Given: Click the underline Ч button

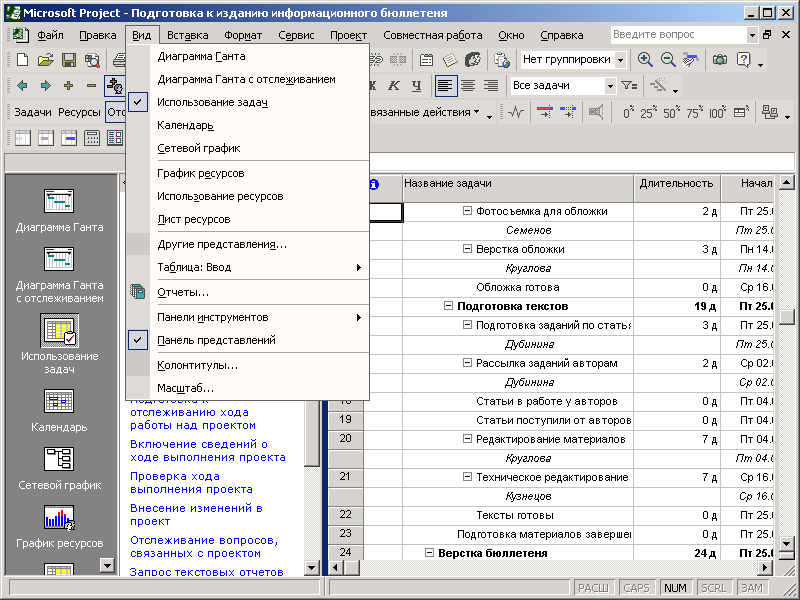Looking at the screenshot, I should (x=417, y=86).
